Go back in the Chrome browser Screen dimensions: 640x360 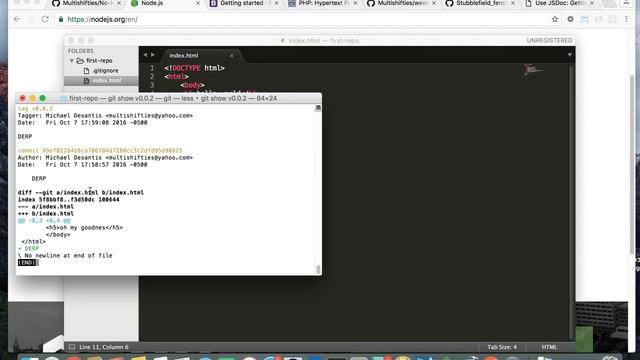pos(17,19)
